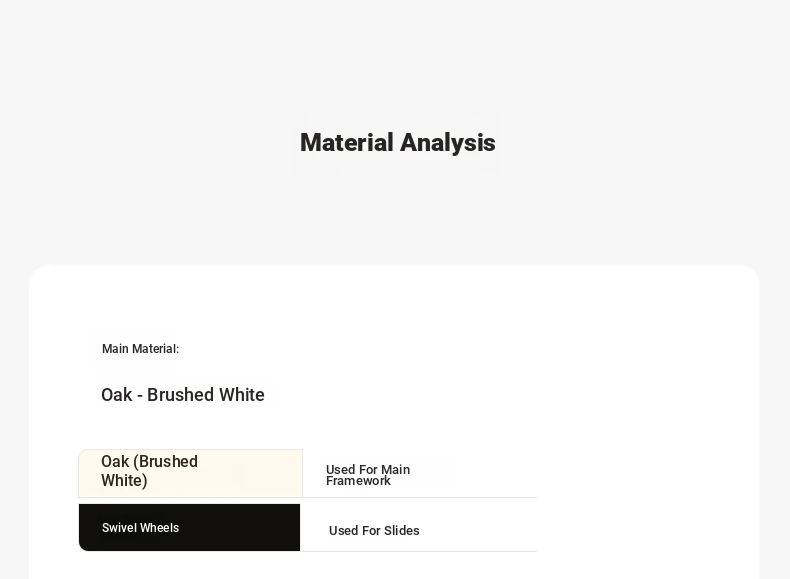Select the Used For Slides description
Screen dimensions: 790x579
click(x=374, y=531)
